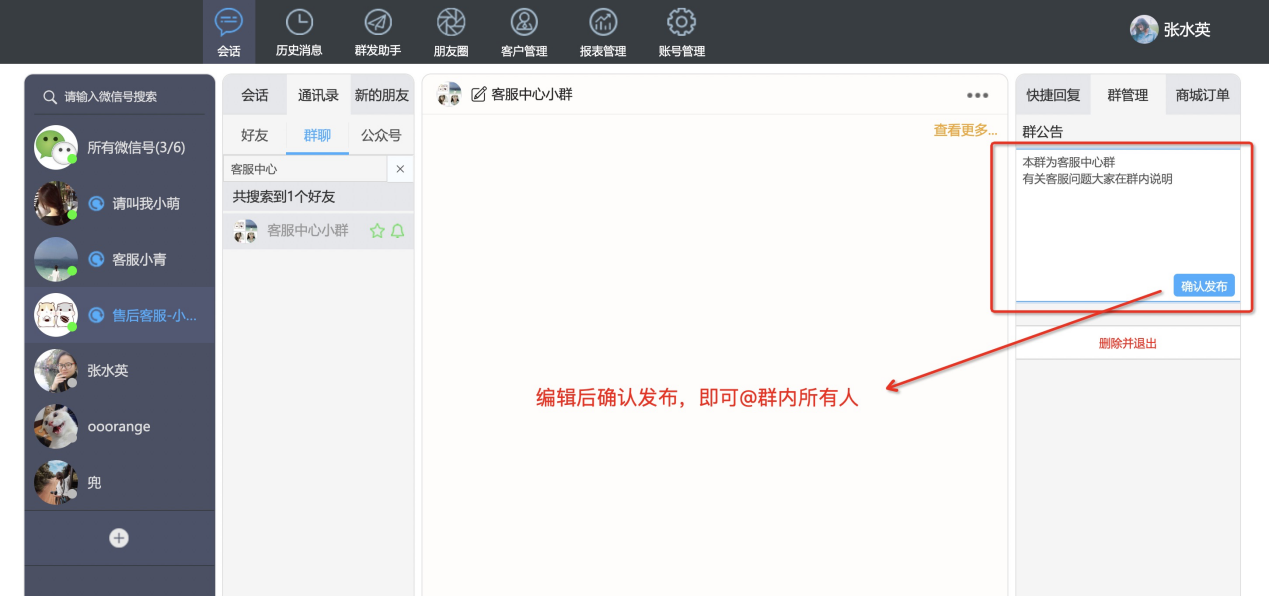This screenshot has width=1269, height=596.
Task: Click the star icon on 客服中心小群 row
Action: click(377, 231)
